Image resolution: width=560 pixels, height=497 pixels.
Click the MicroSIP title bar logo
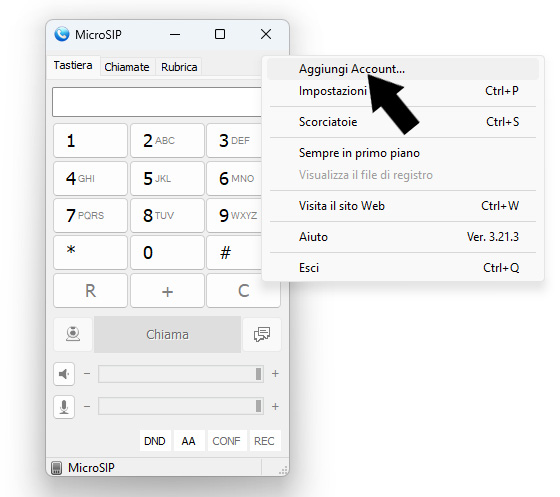[62, 34]
